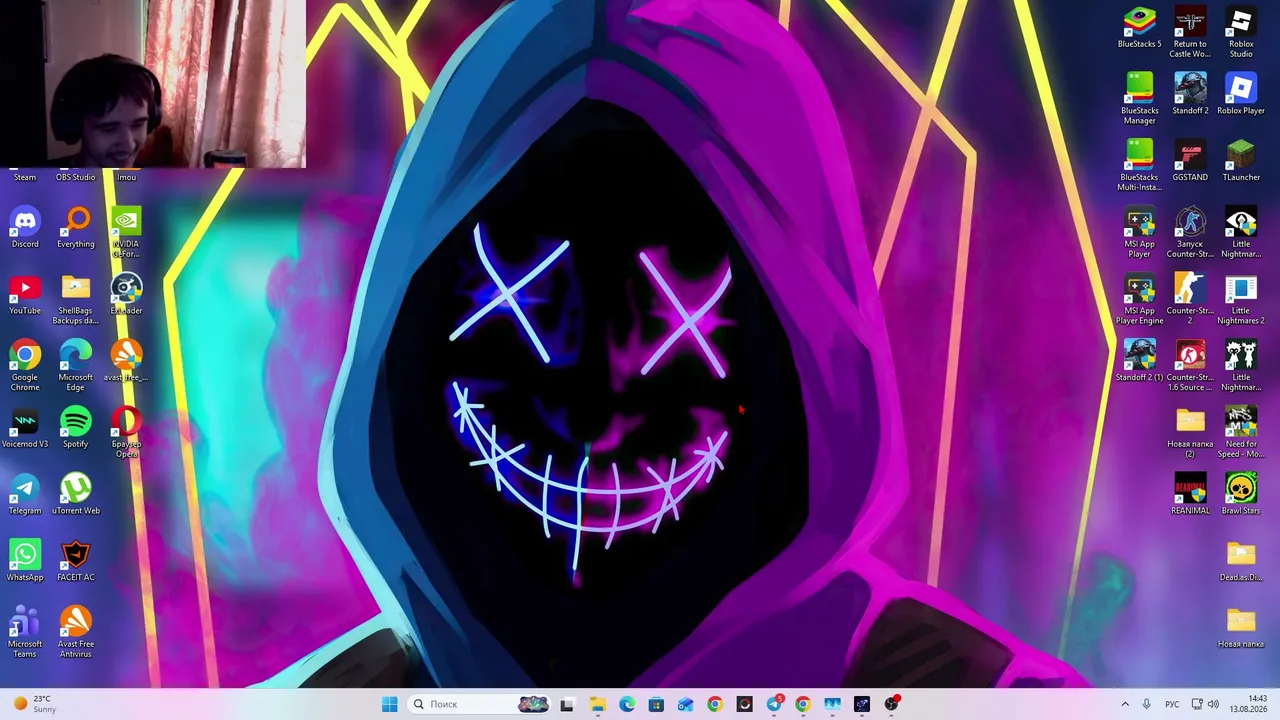The image size is (1280, 720).
Task: Select the BlueStacks 5 shortcut
Action: (1140, 28)
